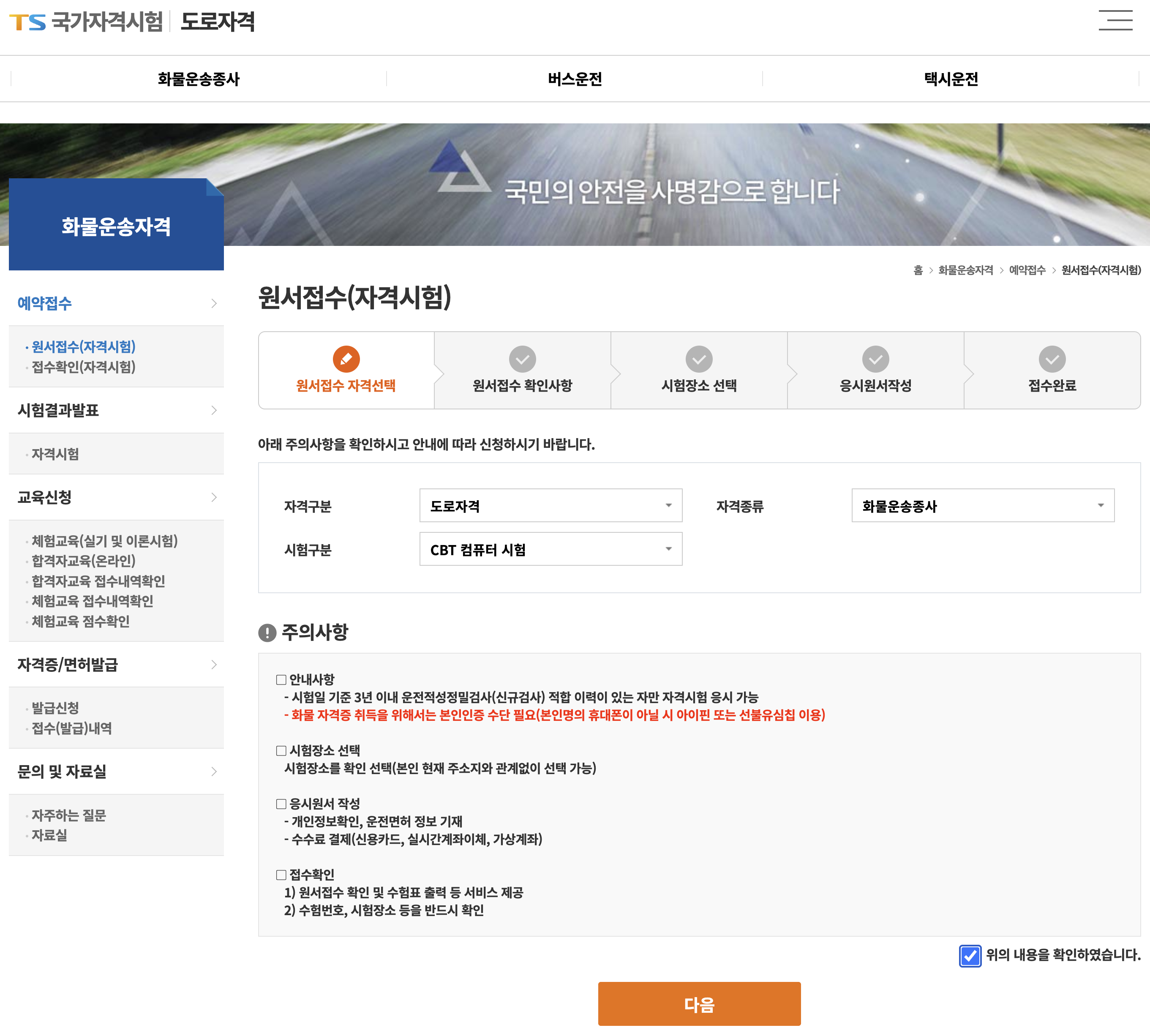
Task: Select the 버스운전 top menu
Action: point(575,79)
